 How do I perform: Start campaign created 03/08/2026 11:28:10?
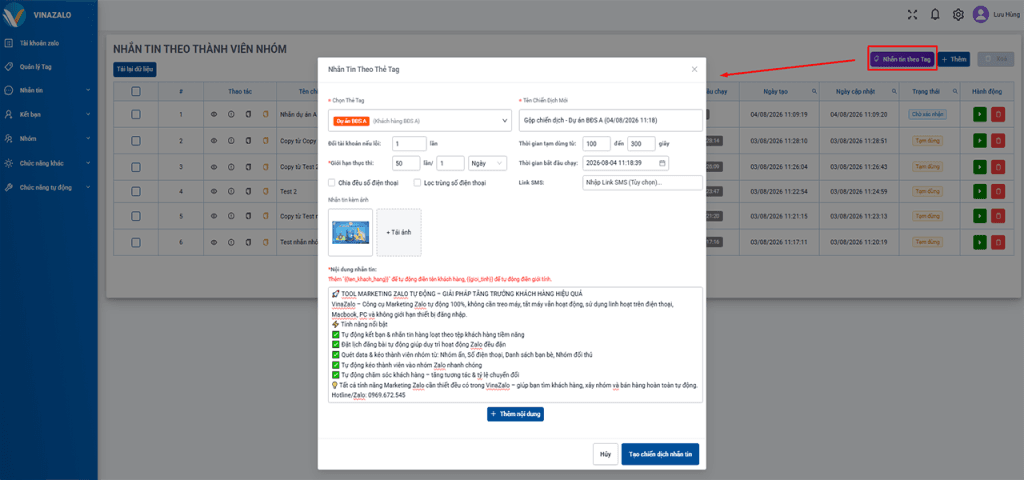tap(980, 141)
